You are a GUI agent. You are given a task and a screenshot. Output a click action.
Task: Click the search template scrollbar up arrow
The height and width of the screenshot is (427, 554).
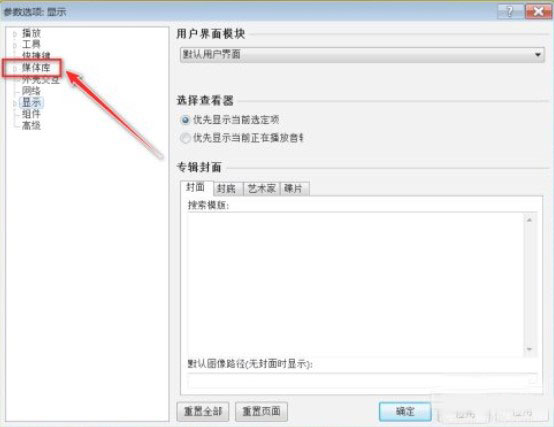pos(529,220)
